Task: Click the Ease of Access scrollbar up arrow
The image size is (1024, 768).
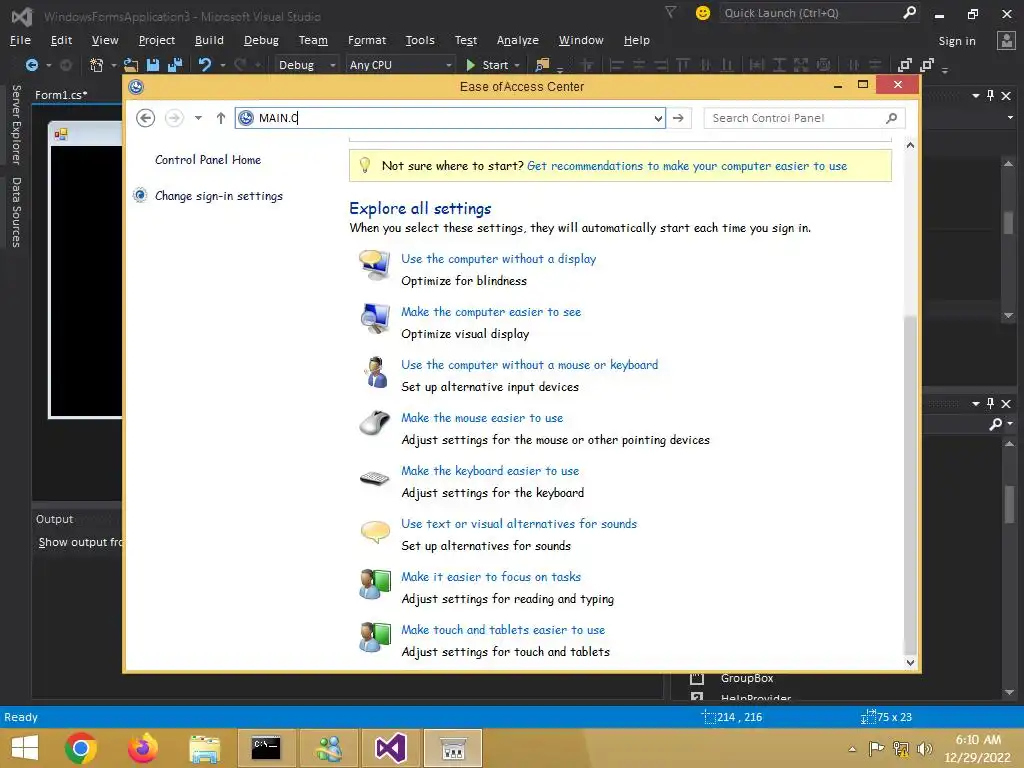Action: coord(910,146)
